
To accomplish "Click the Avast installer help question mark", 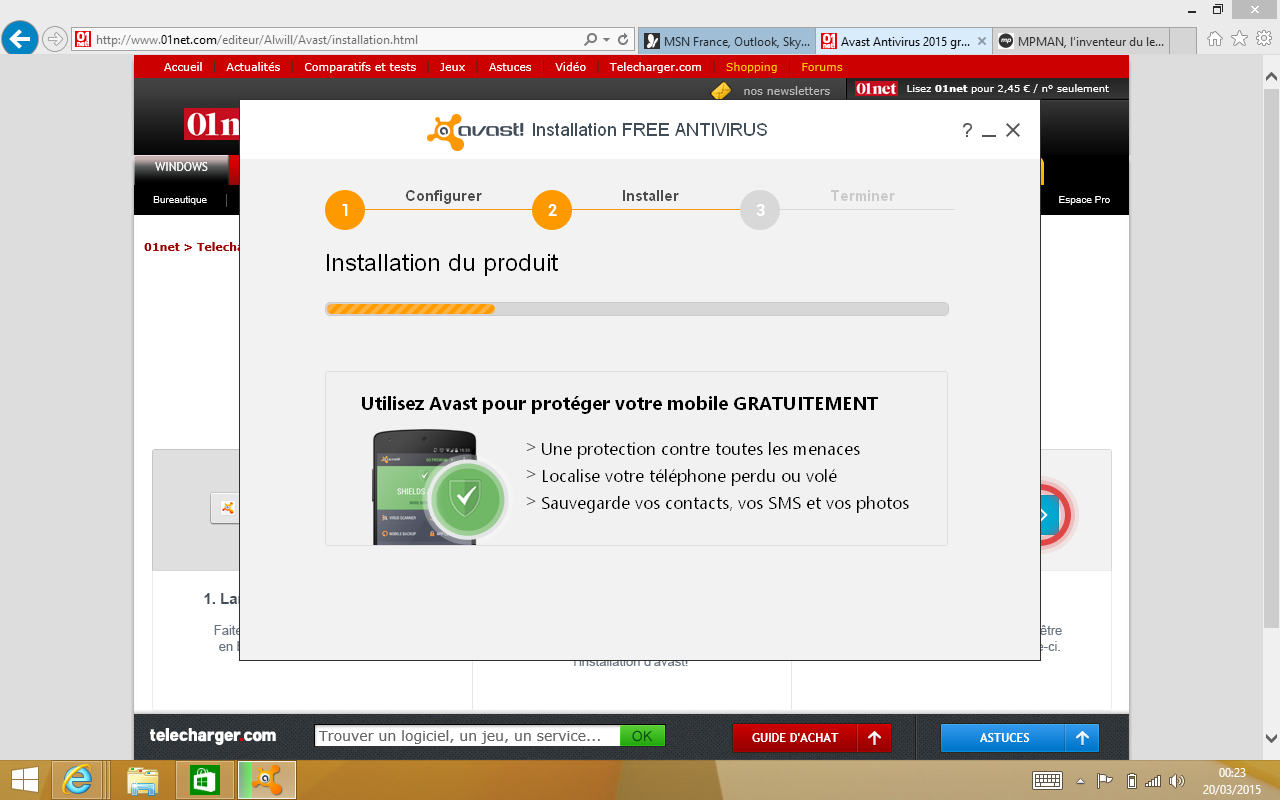I will [967, 131].
